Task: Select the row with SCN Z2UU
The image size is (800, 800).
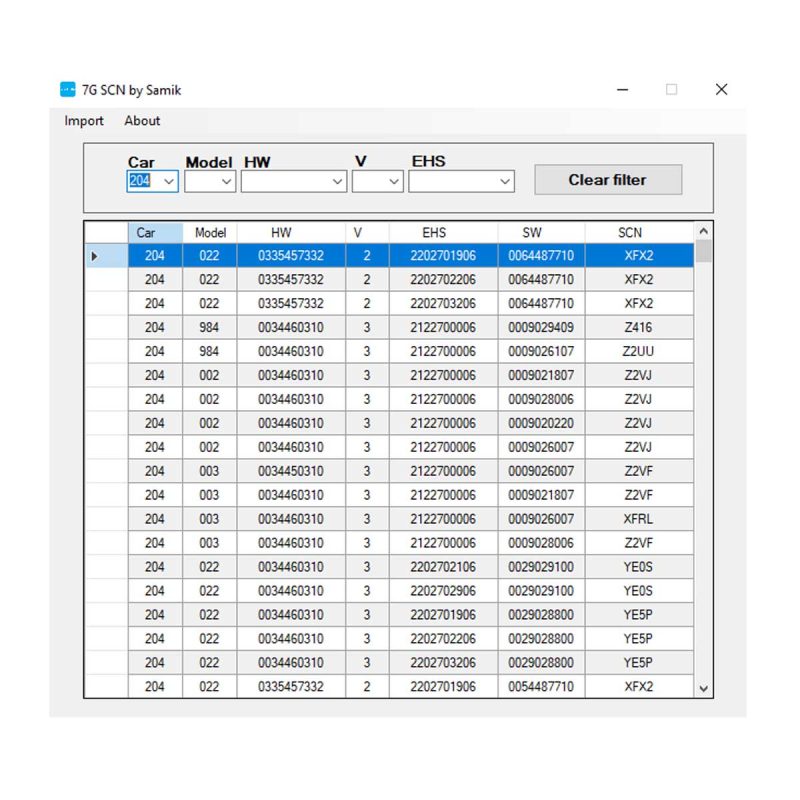Action: 638,352
